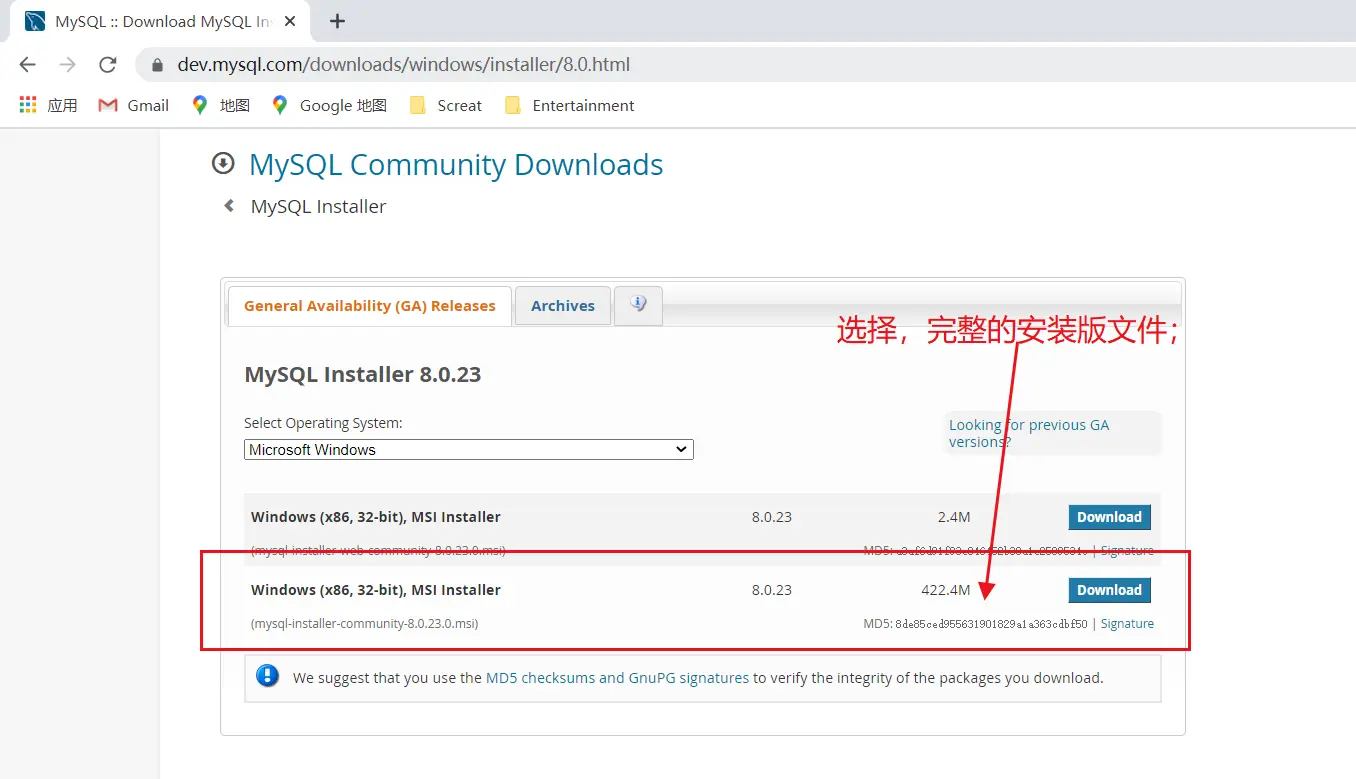Image resolution: width=1356 pixels, height=779 pixels.
Task: Open the Scream bookmarks folder
Action: pyautogui.click(x=446, y=105)
